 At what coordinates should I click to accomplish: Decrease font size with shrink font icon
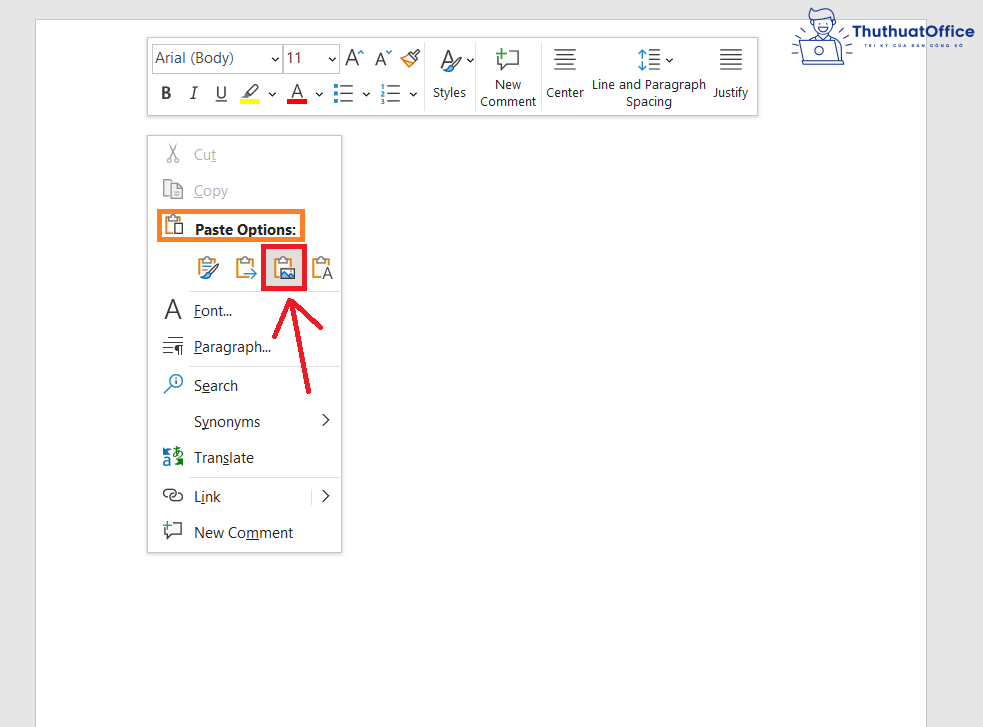(x=383, y=58)
